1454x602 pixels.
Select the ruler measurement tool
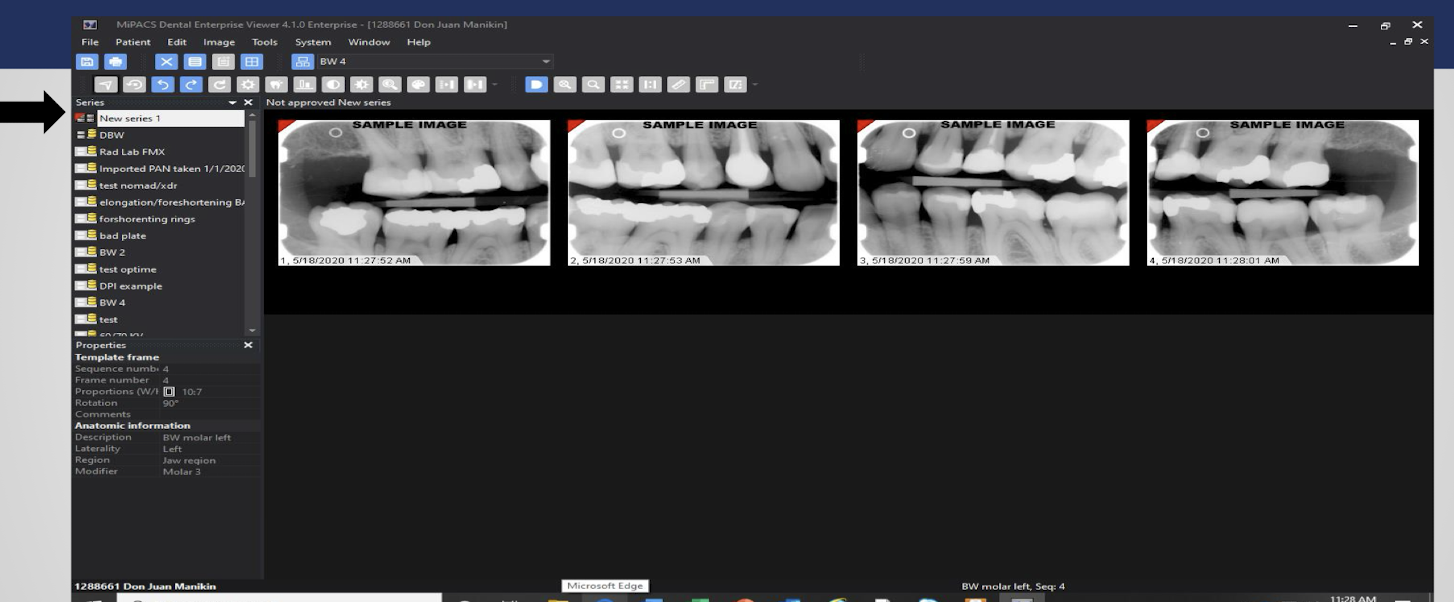[680, 84]
